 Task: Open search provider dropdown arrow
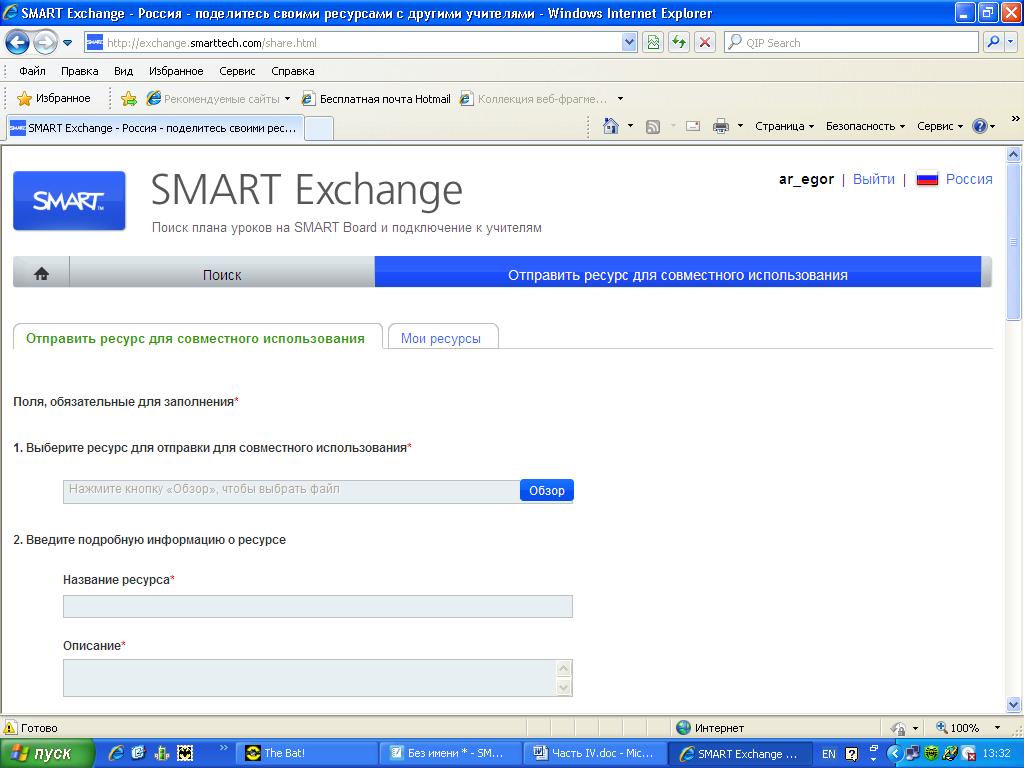point(1010,42)
